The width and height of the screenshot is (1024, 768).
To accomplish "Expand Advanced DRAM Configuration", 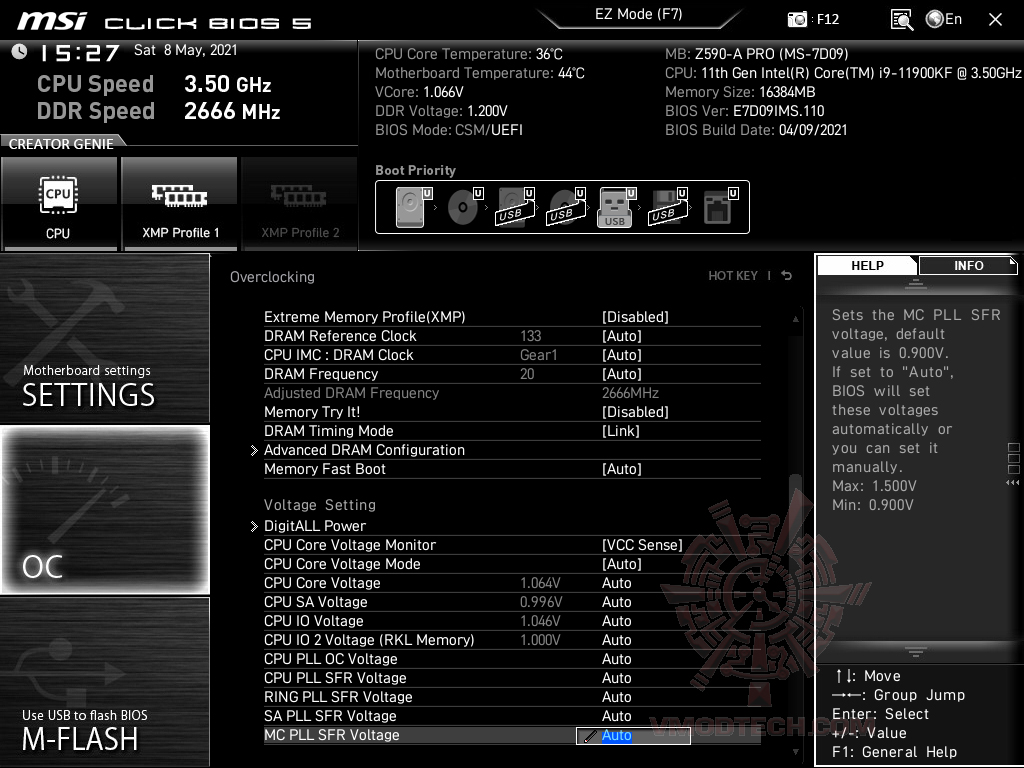I will coord(364,449).
